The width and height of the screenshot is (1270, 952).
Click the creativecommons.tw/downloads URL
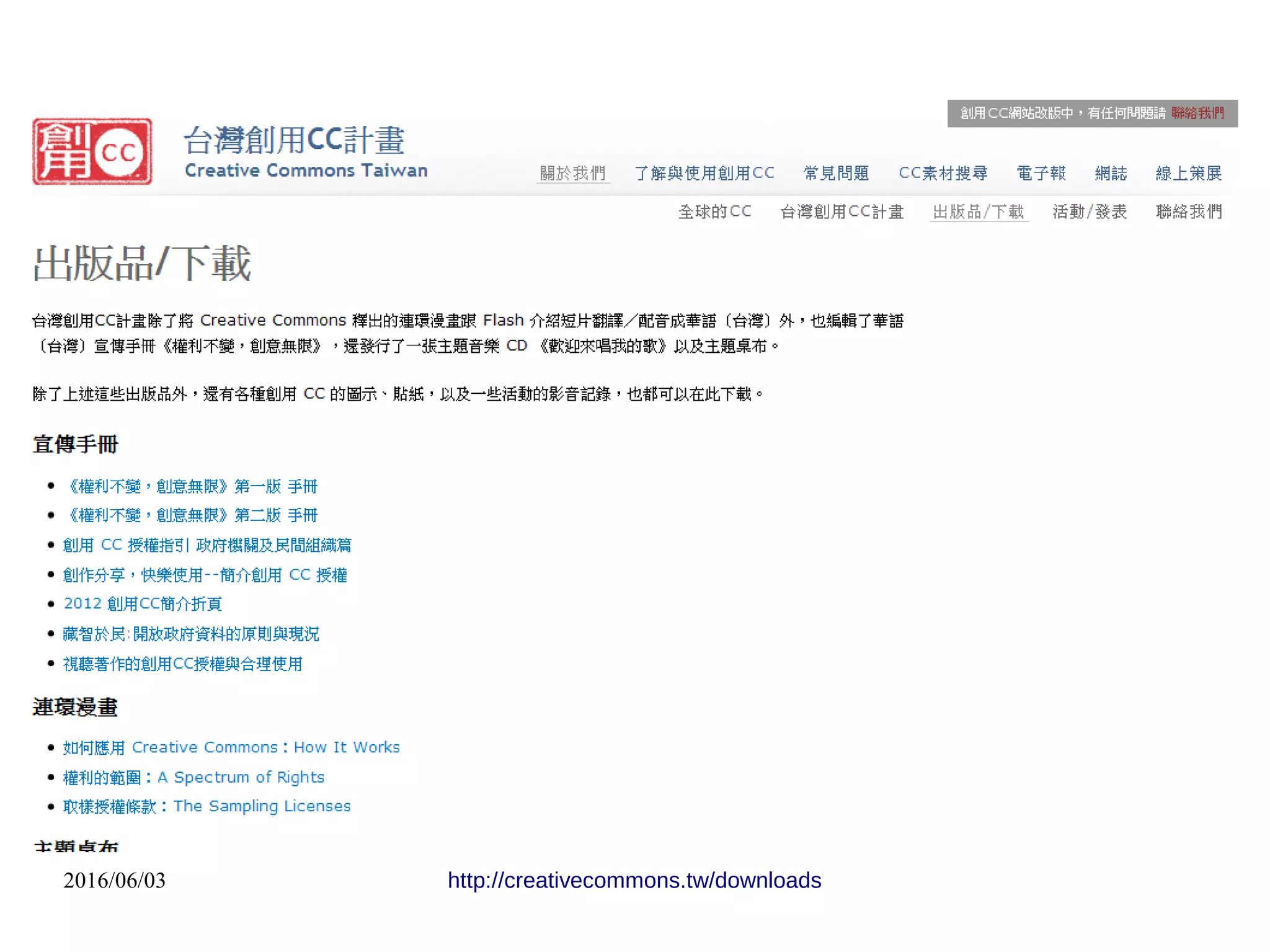click(x=634, y=880)
